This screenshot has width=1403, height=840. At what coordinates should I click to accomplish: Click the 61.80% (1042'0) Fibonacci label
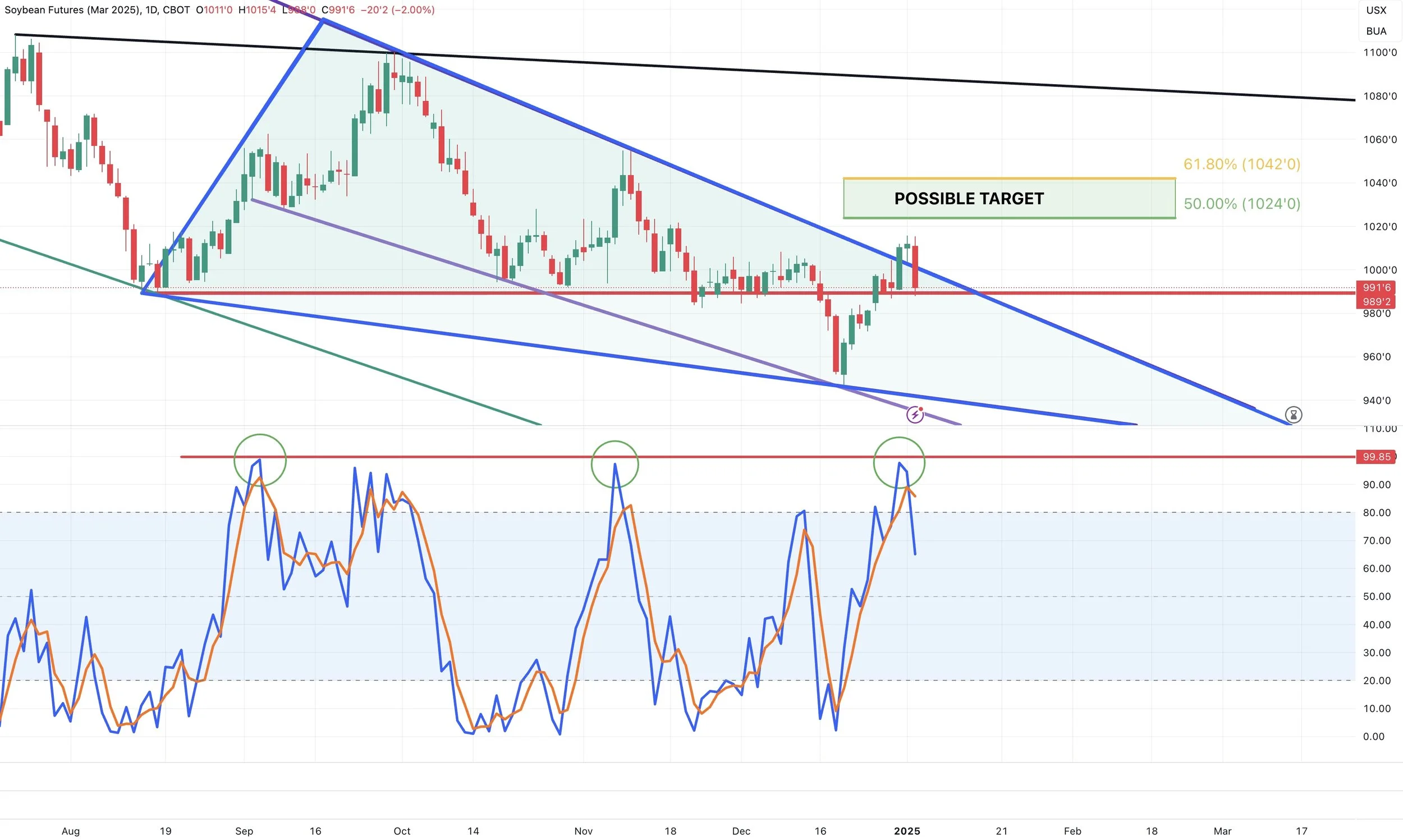pos(1241,164)
